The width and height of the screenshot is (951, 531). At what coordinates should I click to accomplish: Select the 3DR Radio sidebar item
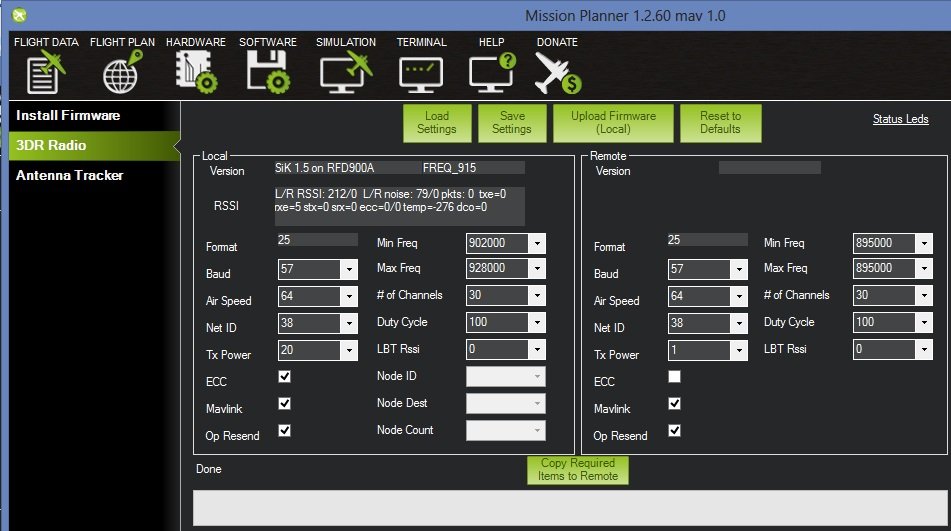click(95, 145)
